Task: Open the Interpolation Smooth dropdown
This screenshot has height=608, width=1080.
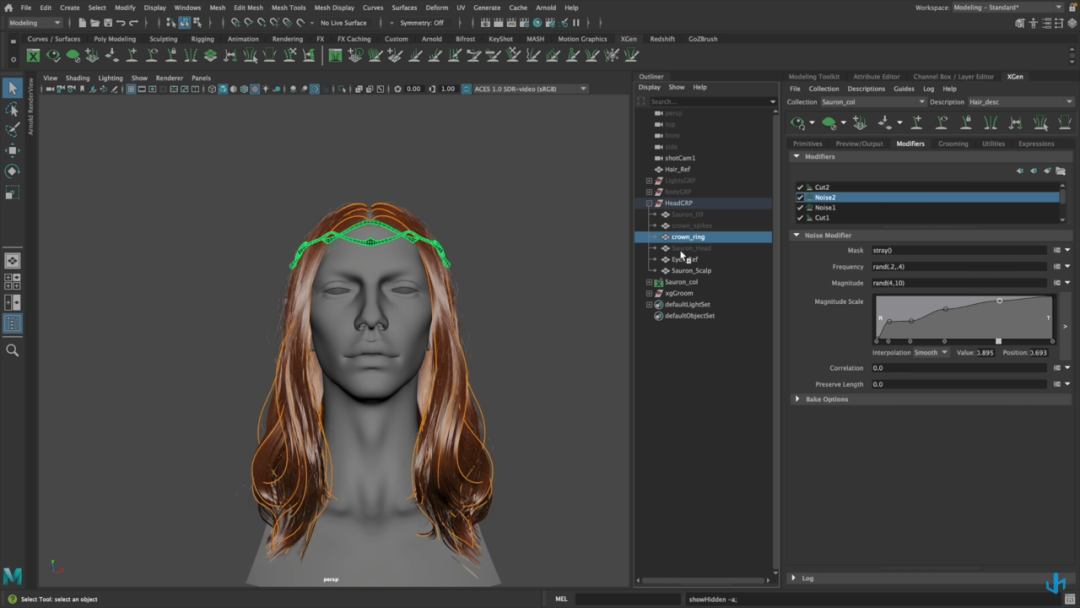Action: point(930,352)
